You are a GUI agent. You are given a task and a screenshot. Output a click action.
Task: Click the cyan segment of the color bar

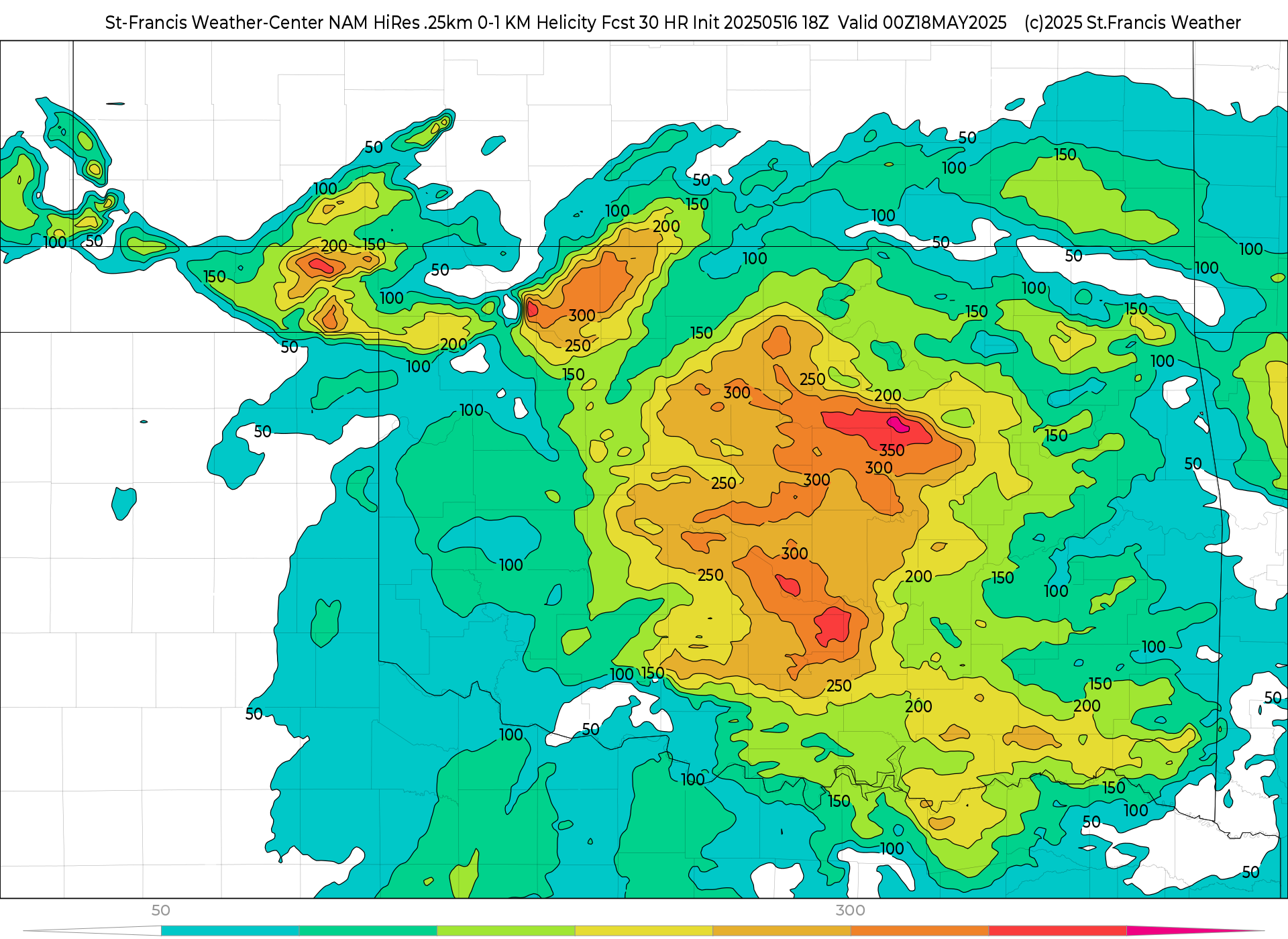point(230,931)
